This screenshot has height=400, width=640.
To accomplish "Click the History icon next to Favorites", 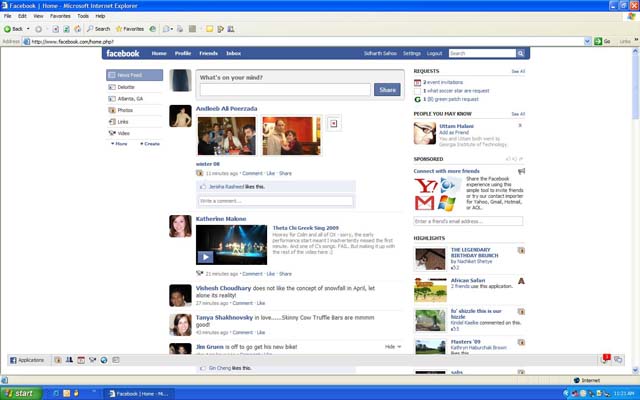I will (x=153, y=29).
